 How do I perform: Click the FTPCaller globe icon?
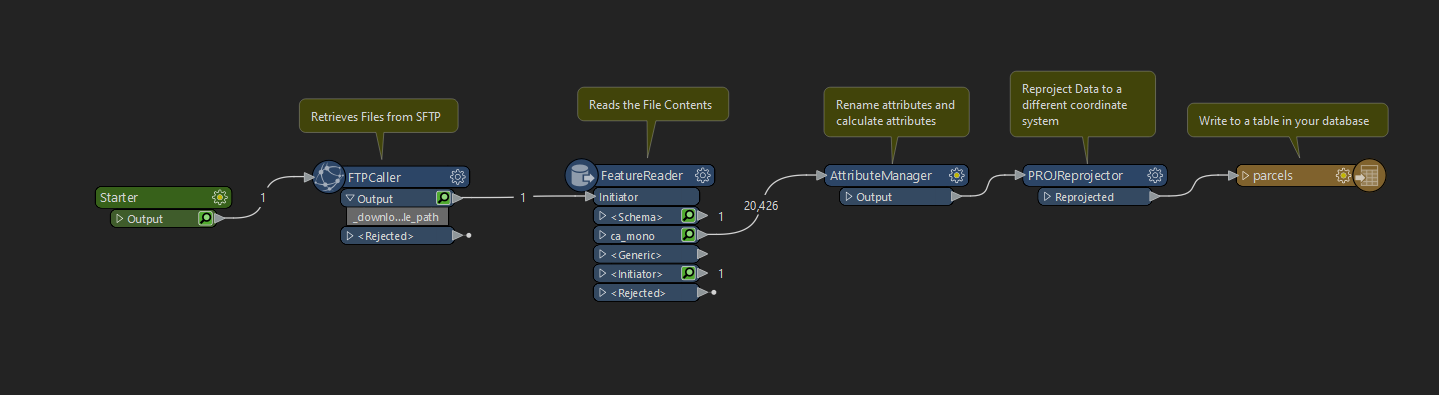click(x=329, y=177)
